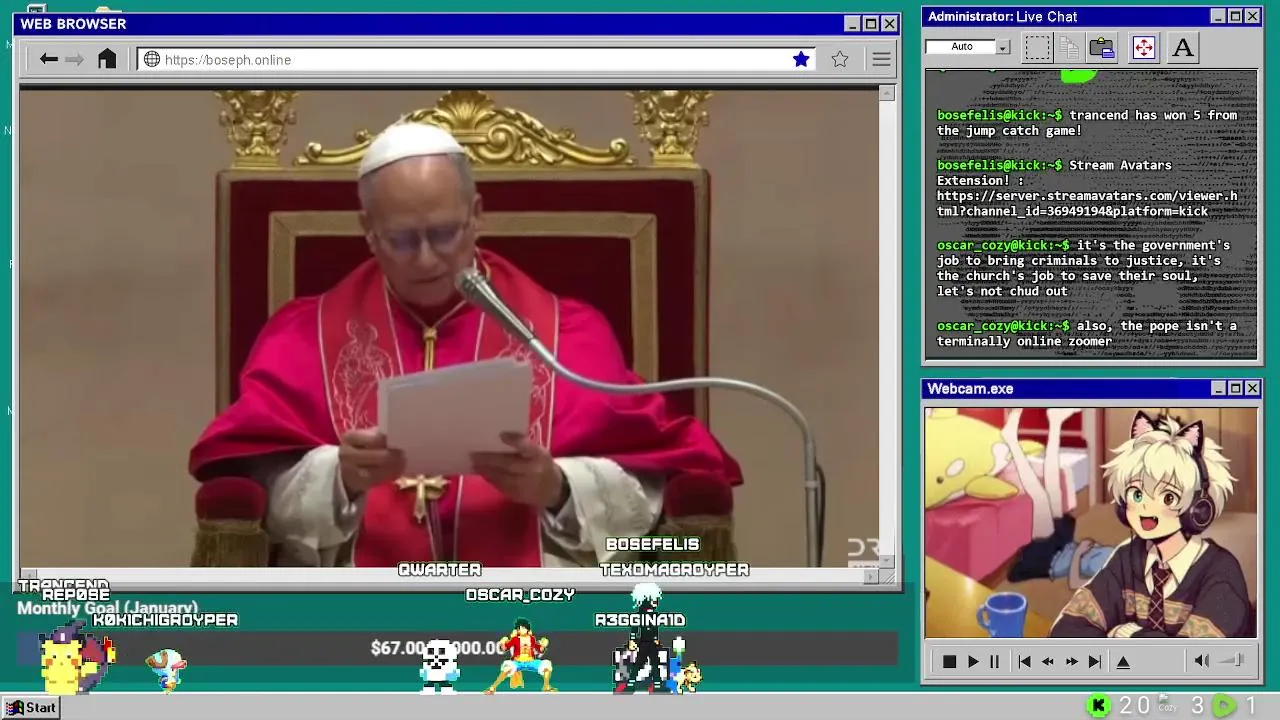Image resolution: width=1280 pixels, height=720 pixels.
Task: Open the browser hamburger menu
Action: 881,59
